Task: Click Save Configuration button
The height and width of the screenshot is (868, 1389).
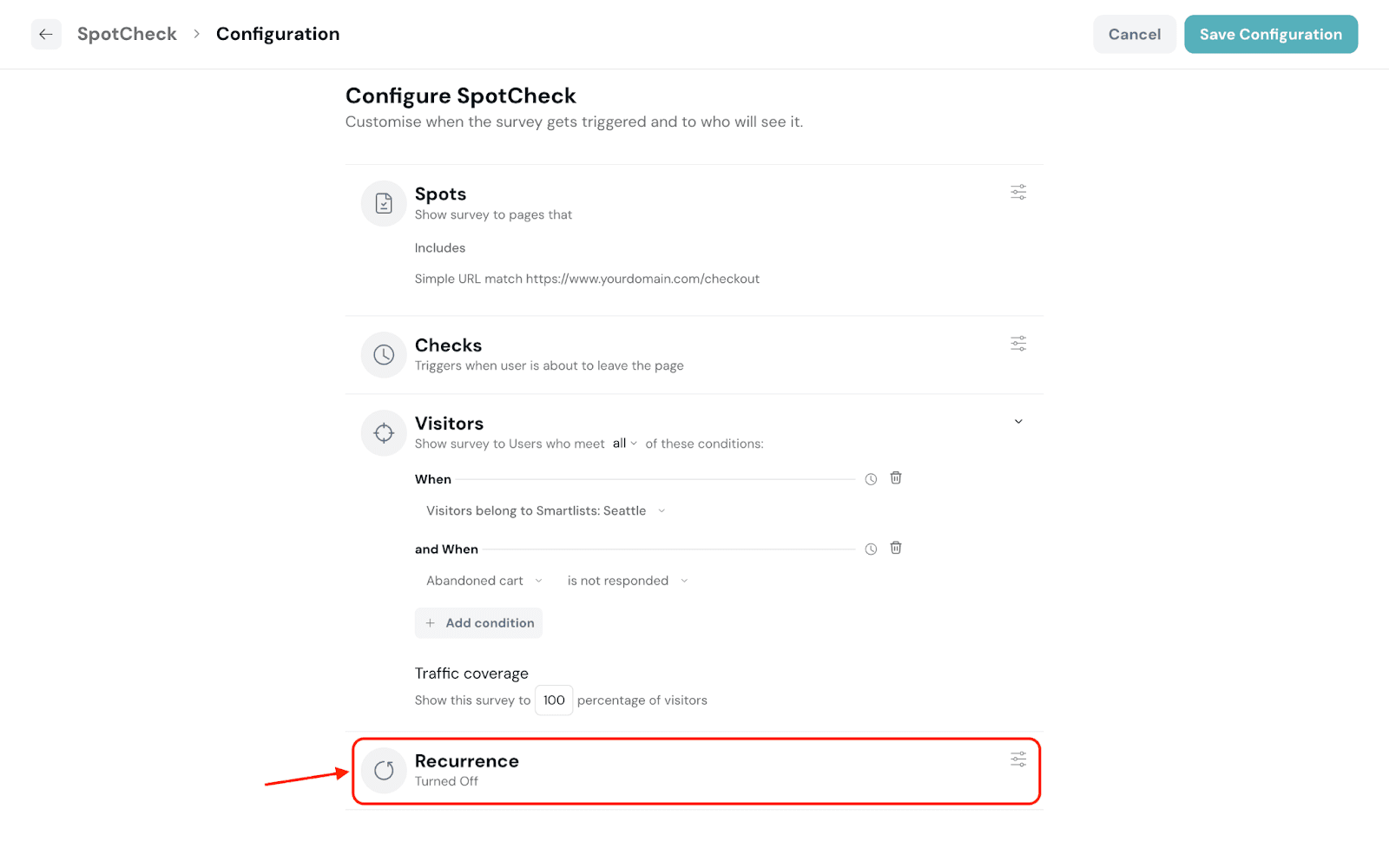Action: click(1270, 35)
